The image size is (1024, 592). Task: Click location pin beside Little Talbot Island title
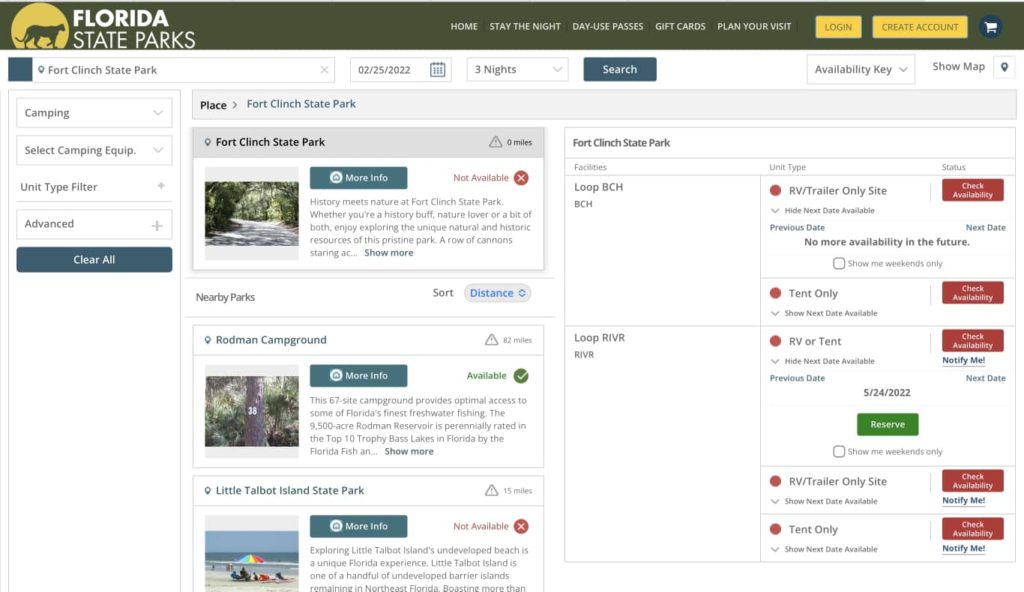(x=208, y=490)
